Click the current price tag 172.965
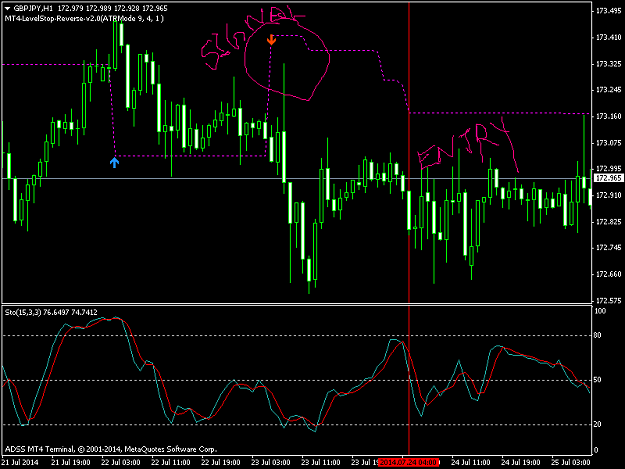The width and height of the screenshot is (625, 469). coord(608,178)
